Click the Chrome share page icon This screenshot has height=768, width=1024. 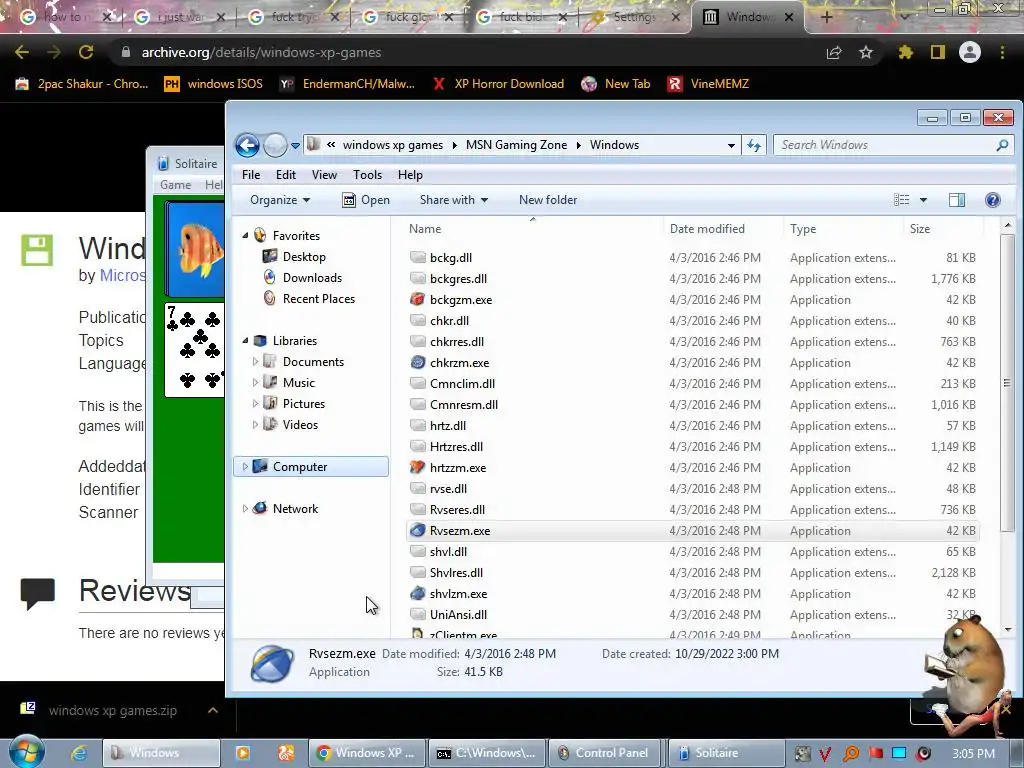coord(834,53)
